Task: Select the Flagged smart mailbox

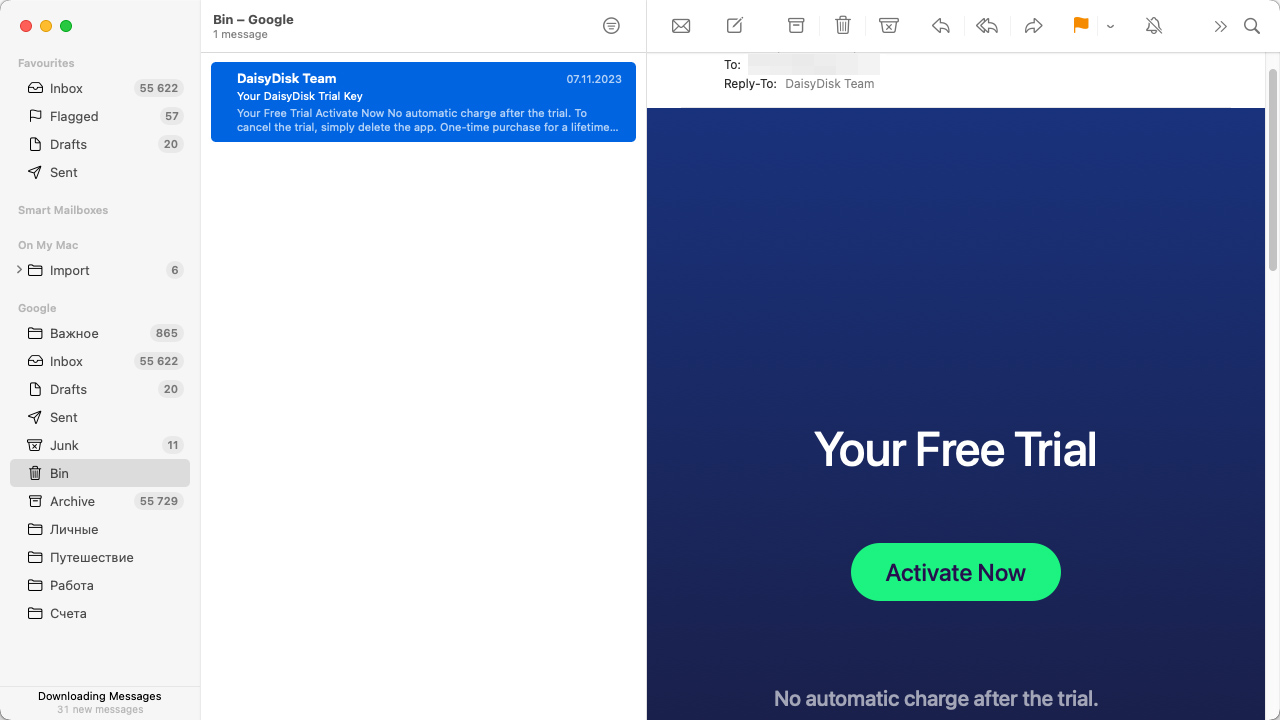Action: pos(74,116)
